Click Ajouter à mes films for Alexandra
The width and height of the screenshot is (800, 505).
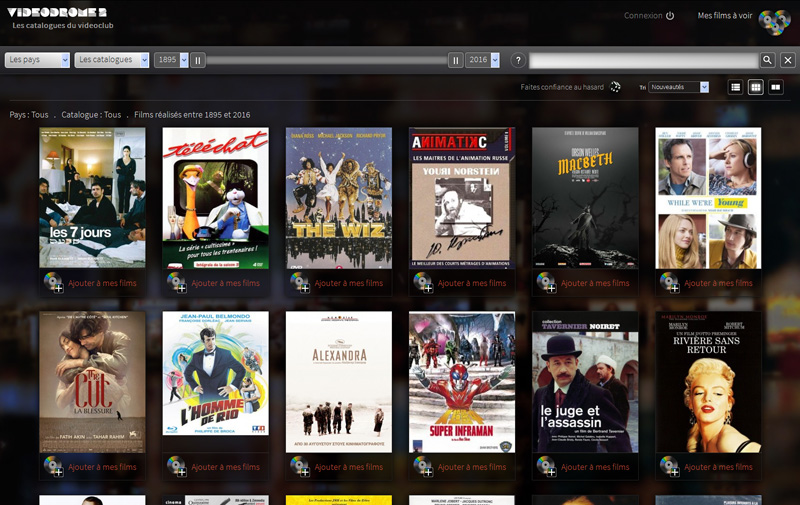click(348, 467)
